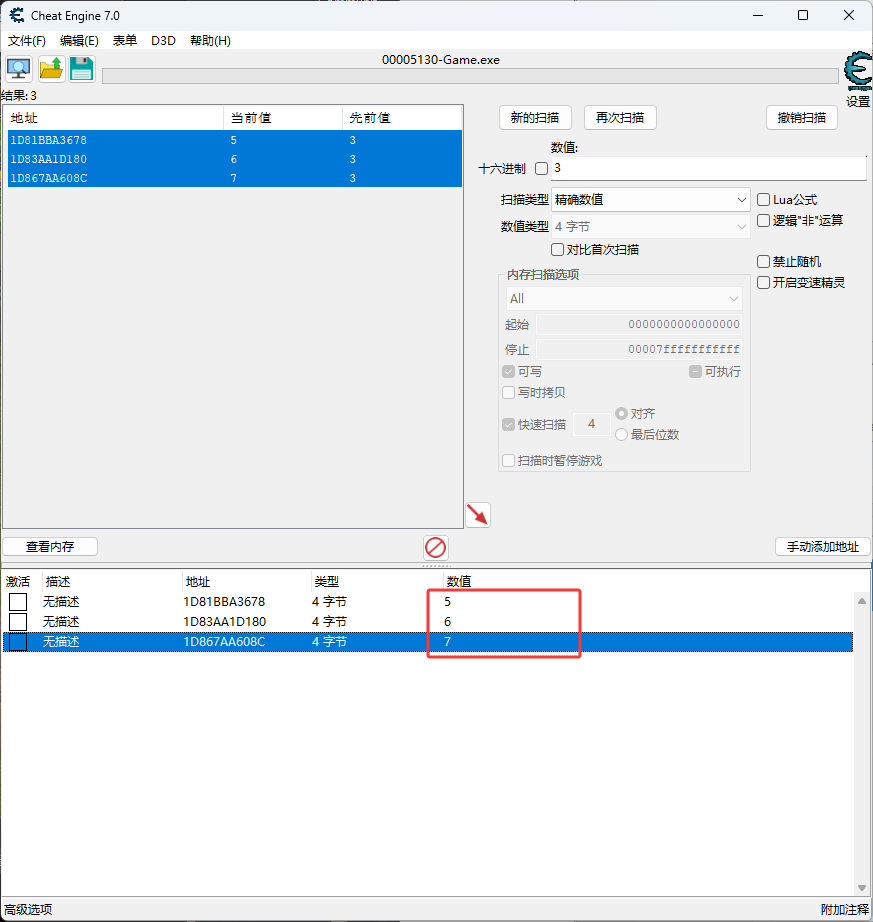Open the 表单 menu

pos(125,41)
